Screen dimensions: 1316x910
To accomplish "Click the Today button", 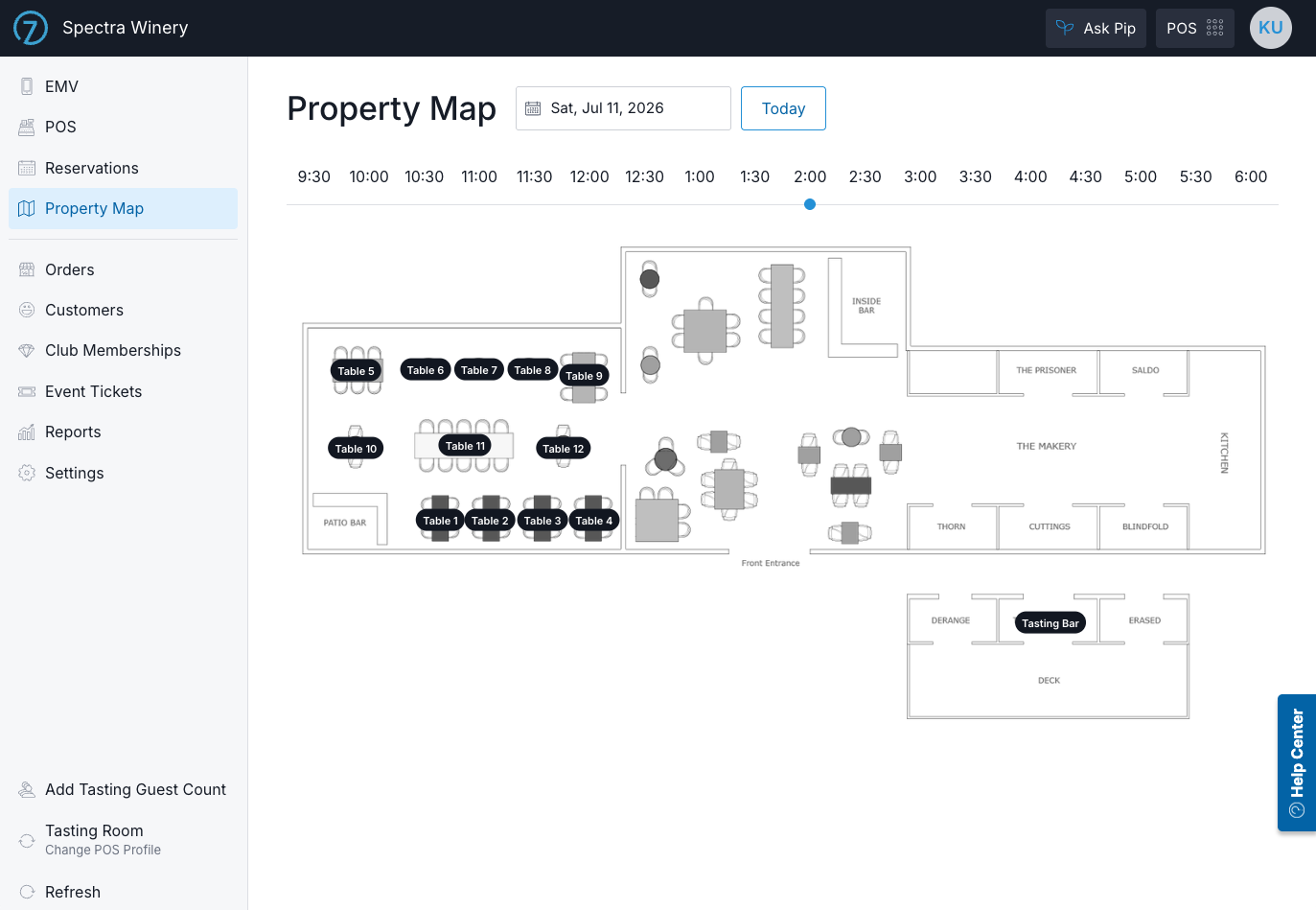I will 783,108.
